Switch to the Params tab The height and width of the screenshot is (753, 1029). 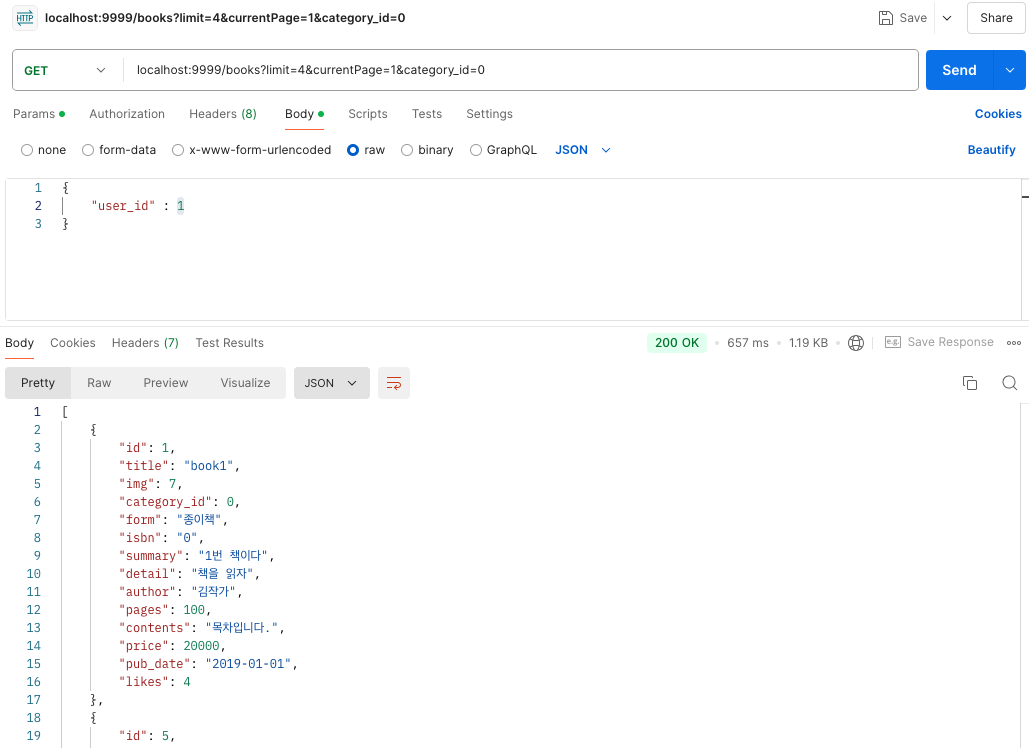(x=39, y=114)
